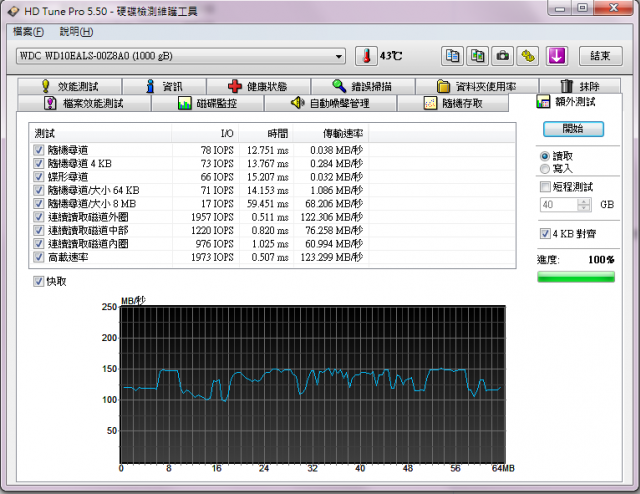The image size is (640, 494).
Task: Click the 123.299 MB/秒 burst rate value
Action: [x=331, y=257]
